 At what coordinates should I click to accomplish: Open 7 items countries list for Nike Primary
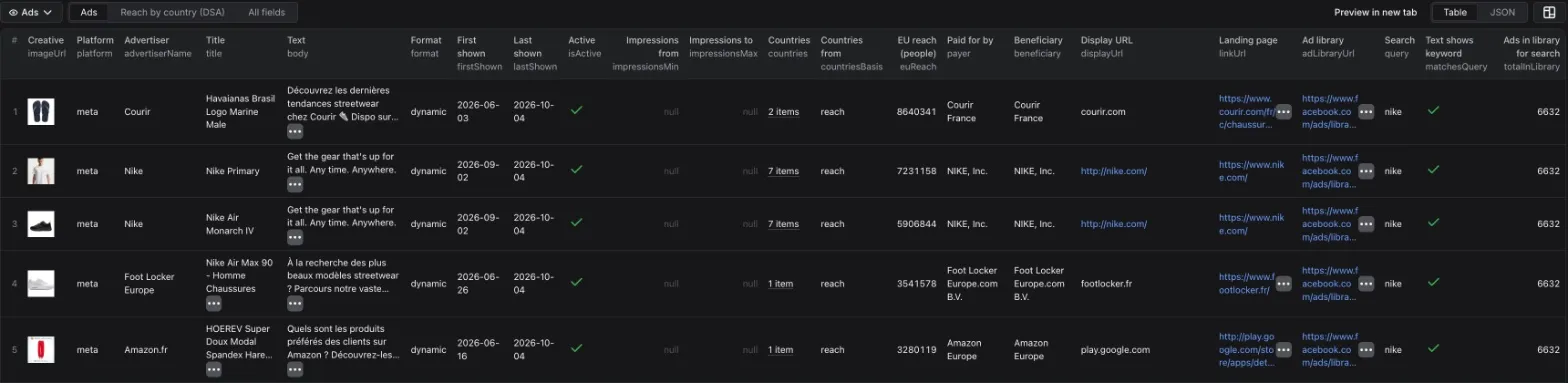[783, 171]
